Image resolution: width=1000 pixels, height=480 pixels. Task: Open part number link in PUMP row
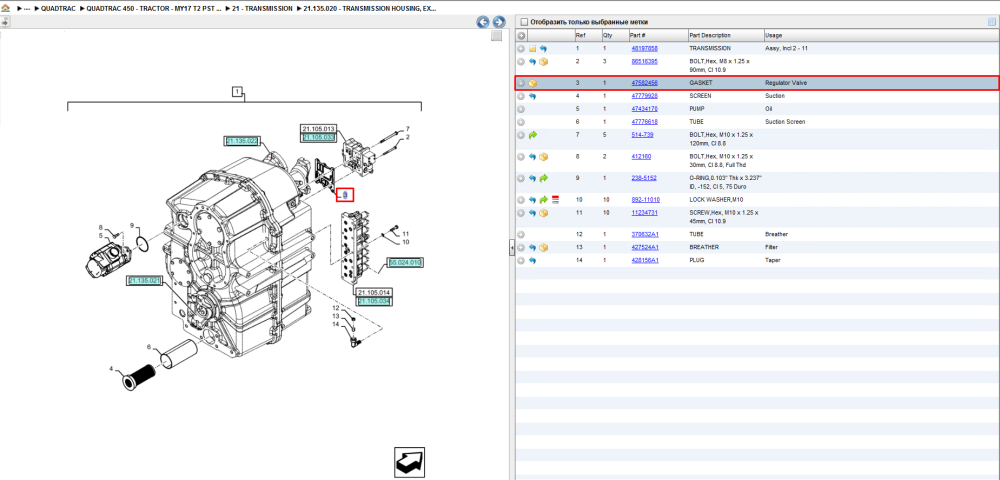(x=644, y=109)
